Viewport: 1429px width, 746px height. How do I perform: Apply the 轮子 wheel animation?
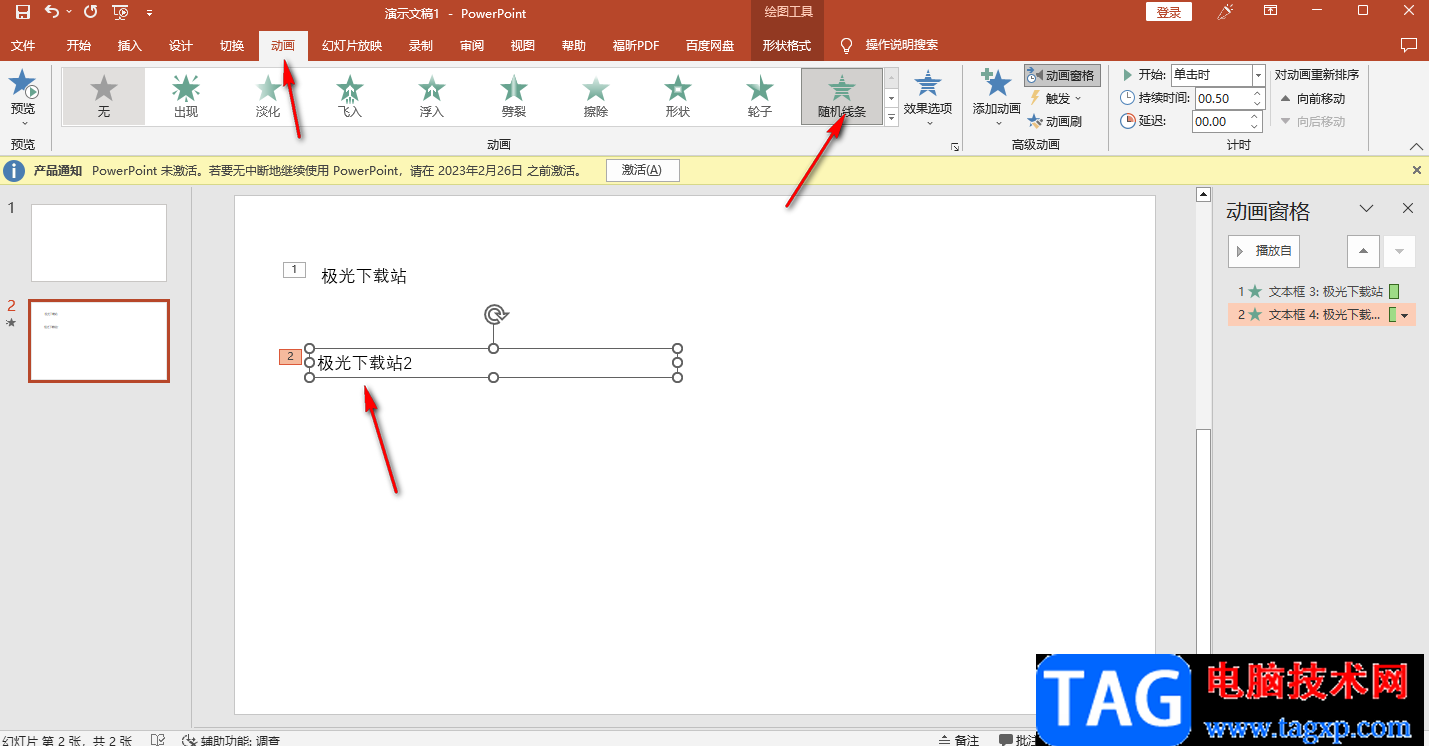point(760,97)
